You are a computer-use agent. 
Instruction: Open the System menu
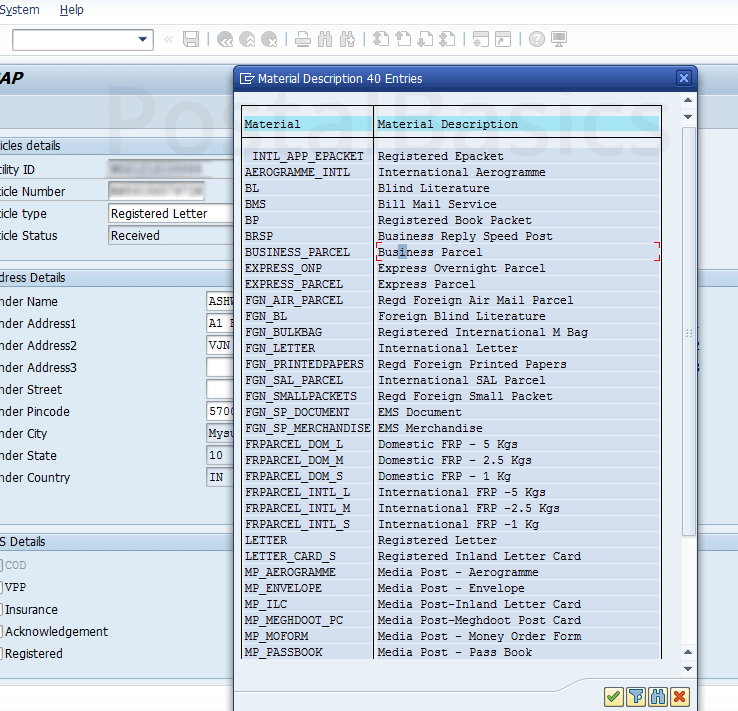coord(20,10)
